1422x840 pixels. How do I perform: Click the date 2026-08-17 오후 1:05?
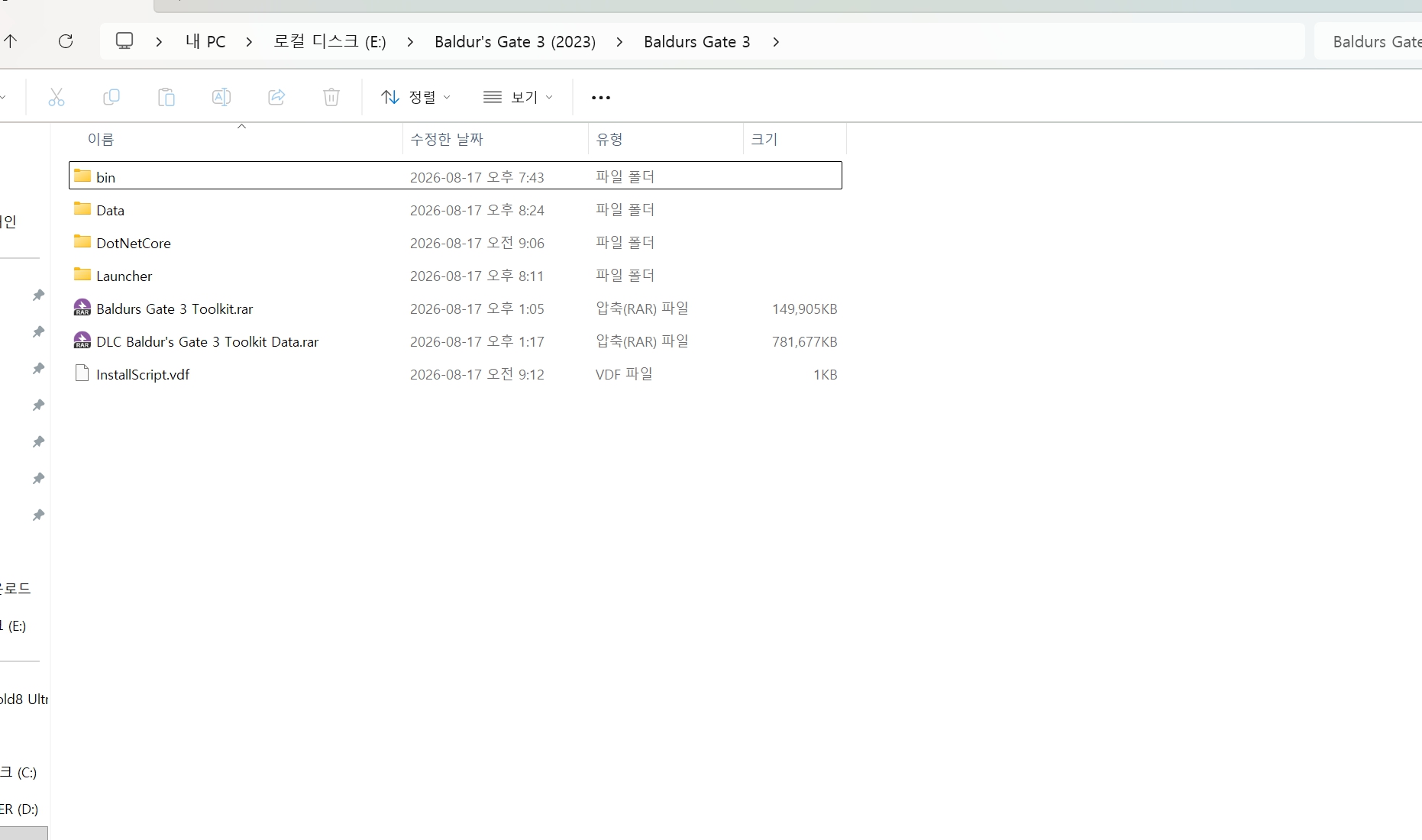[477, 309]
